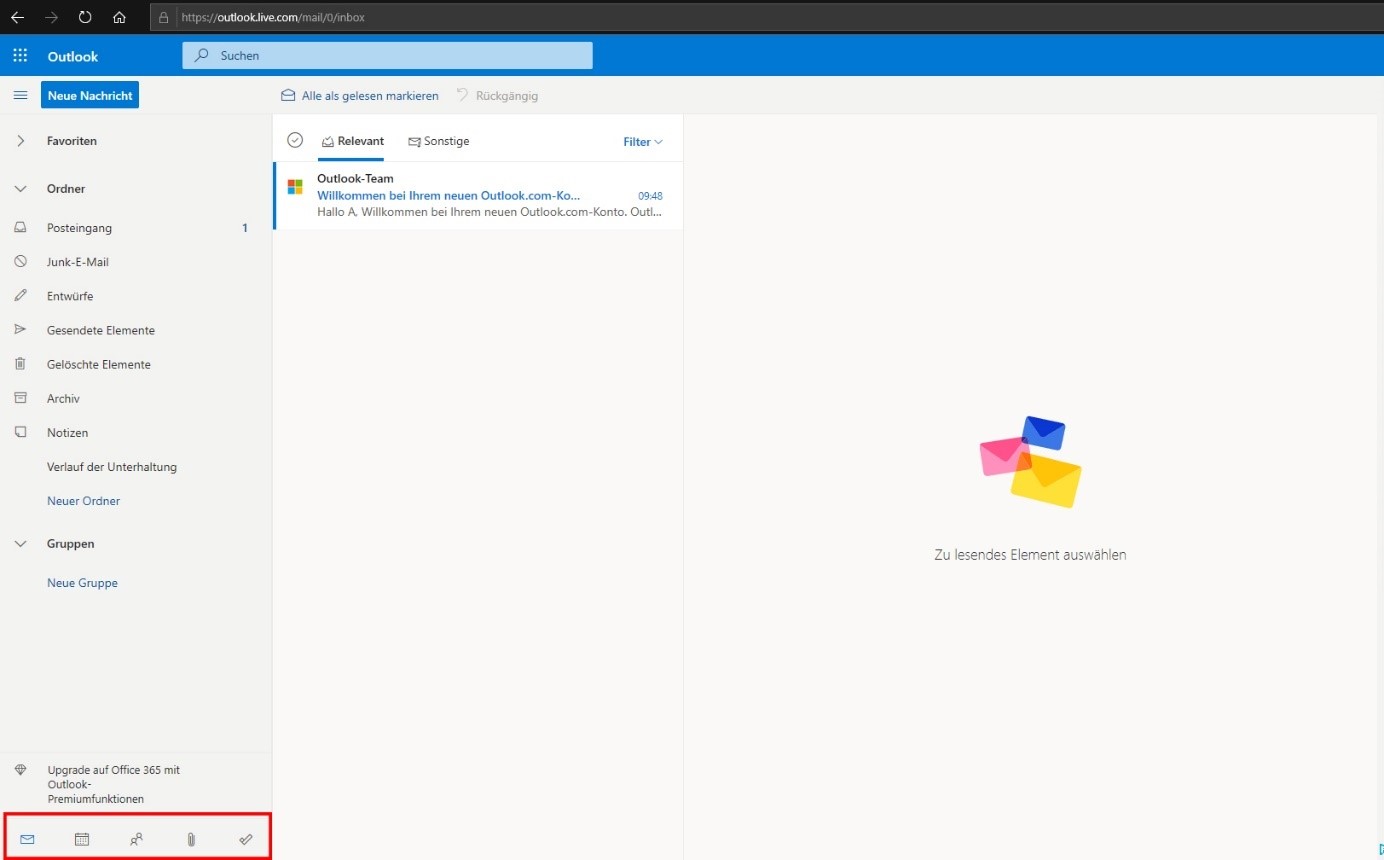This screenshot has height=860, width=1384.
Task: Open To Do via bottom checkmark icon
Action: (x=246, y=839)
